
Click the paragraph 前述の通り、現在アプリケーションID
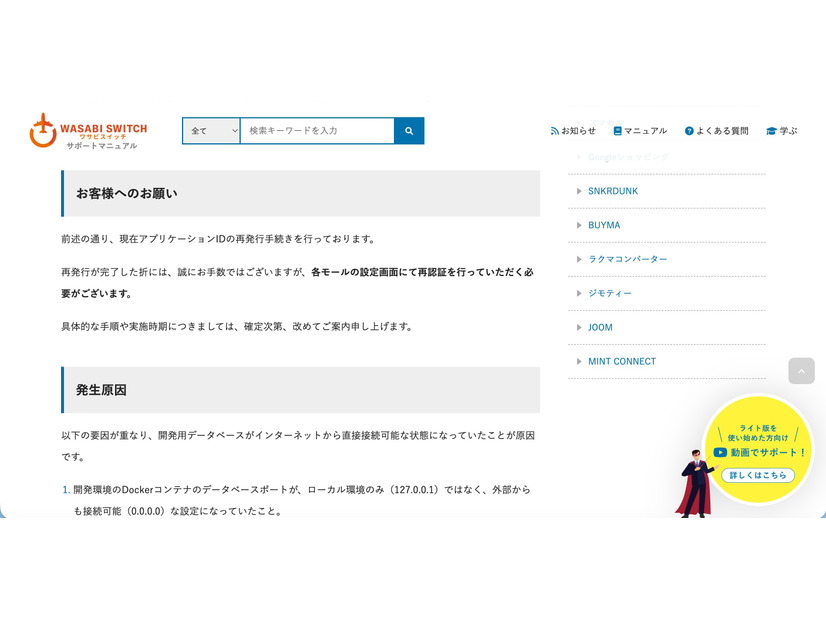219,239
